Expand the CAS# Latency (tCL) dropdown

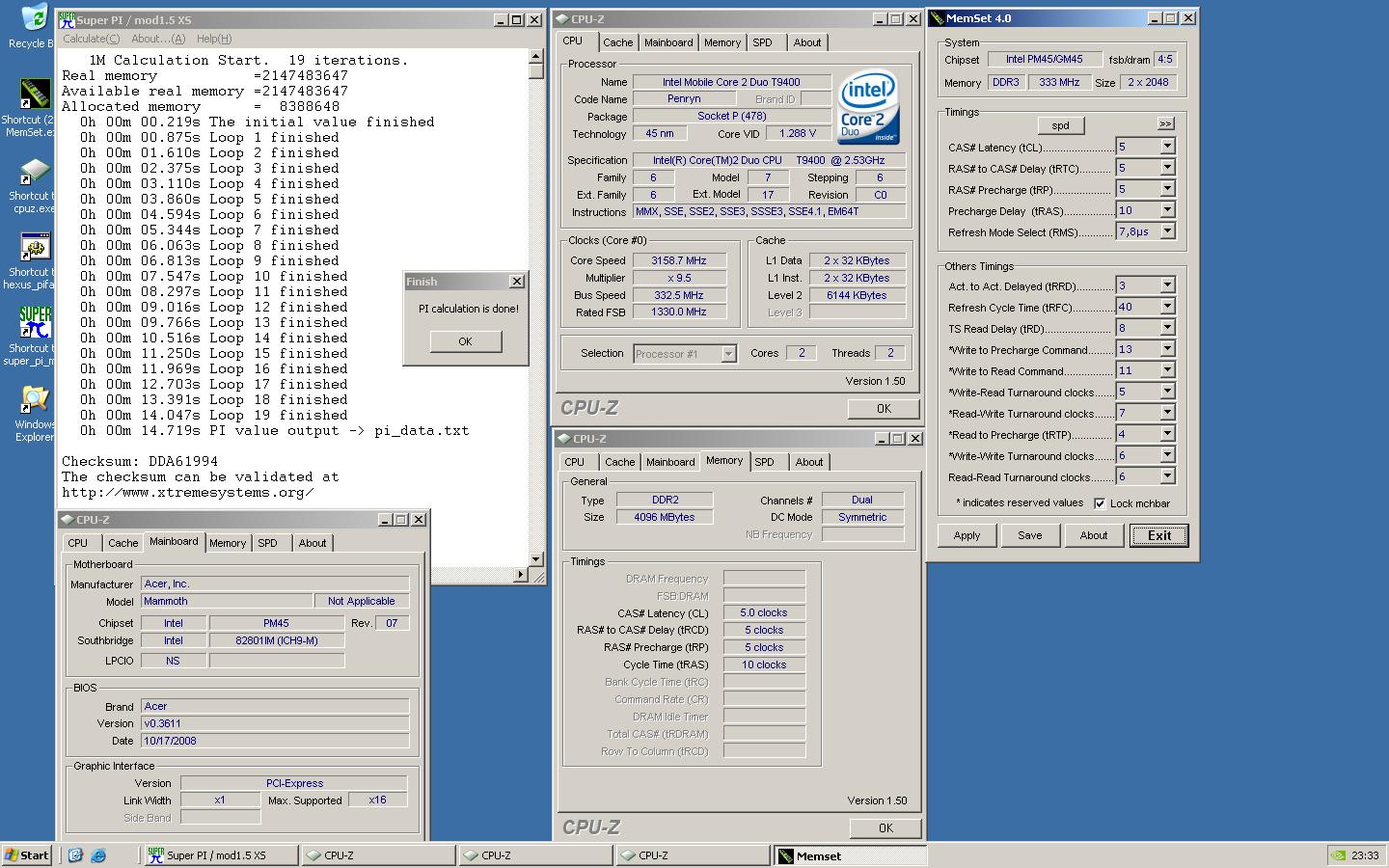[1167, 147]
